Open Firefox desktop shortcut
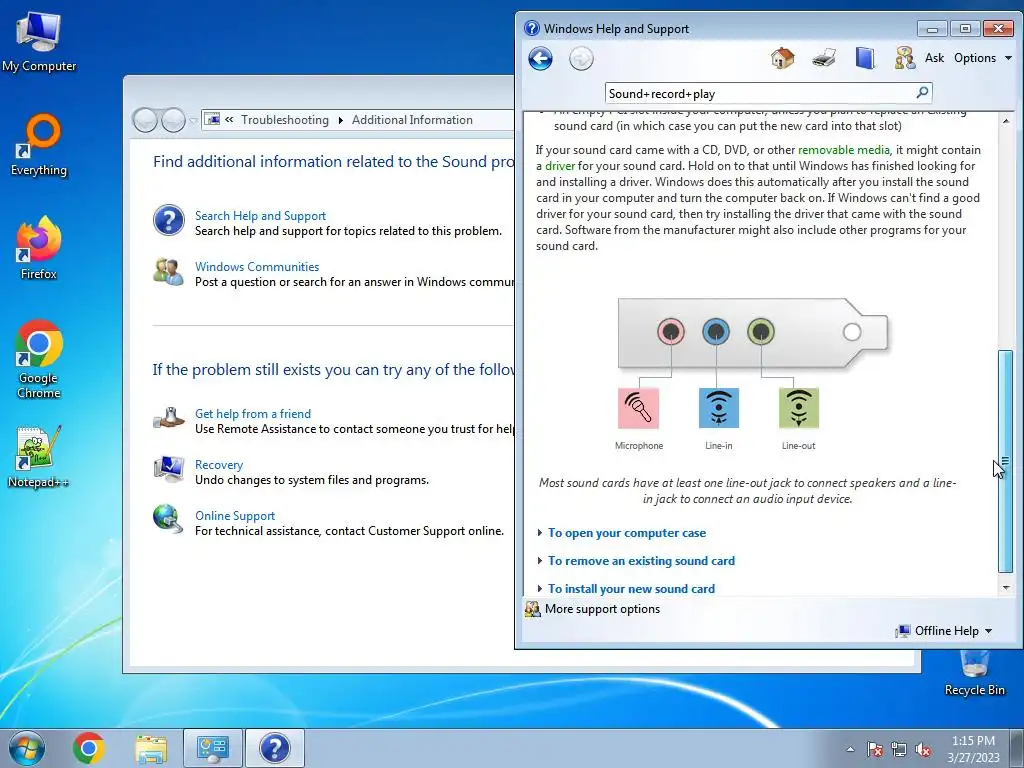Screen dimensions: 1024x768 [39, 248]
